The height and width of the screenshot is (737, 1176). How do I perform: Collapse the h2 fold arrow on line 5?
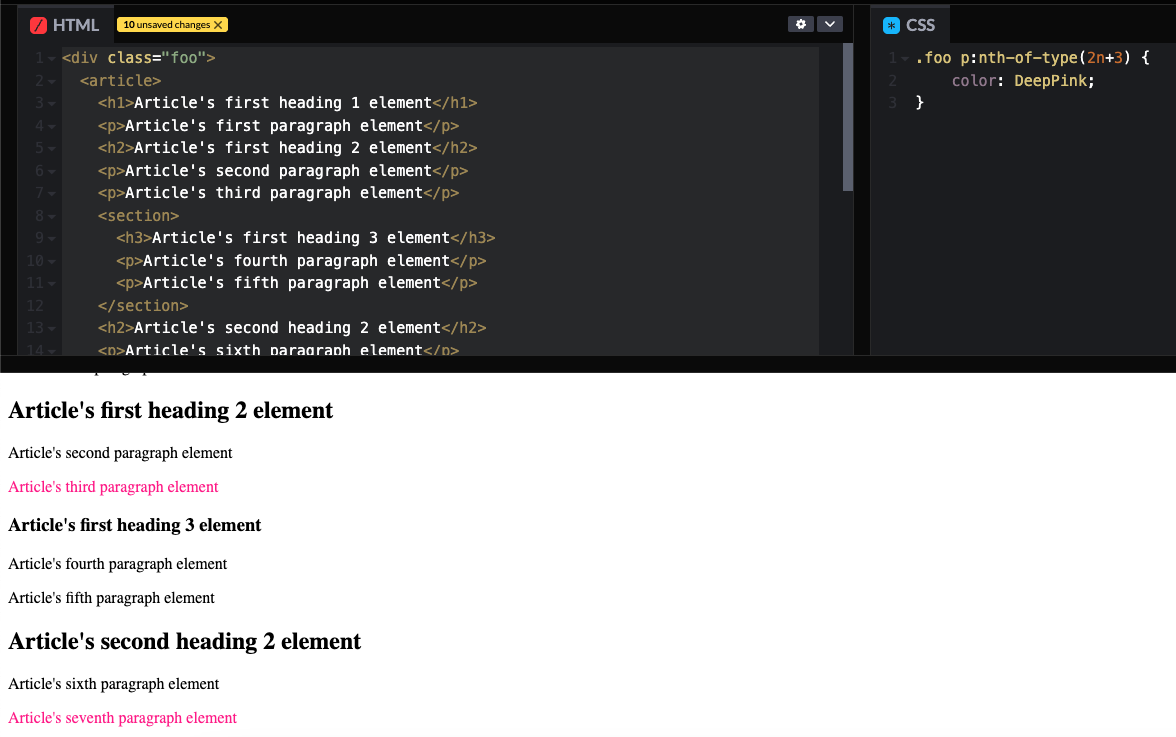[50, 147]
